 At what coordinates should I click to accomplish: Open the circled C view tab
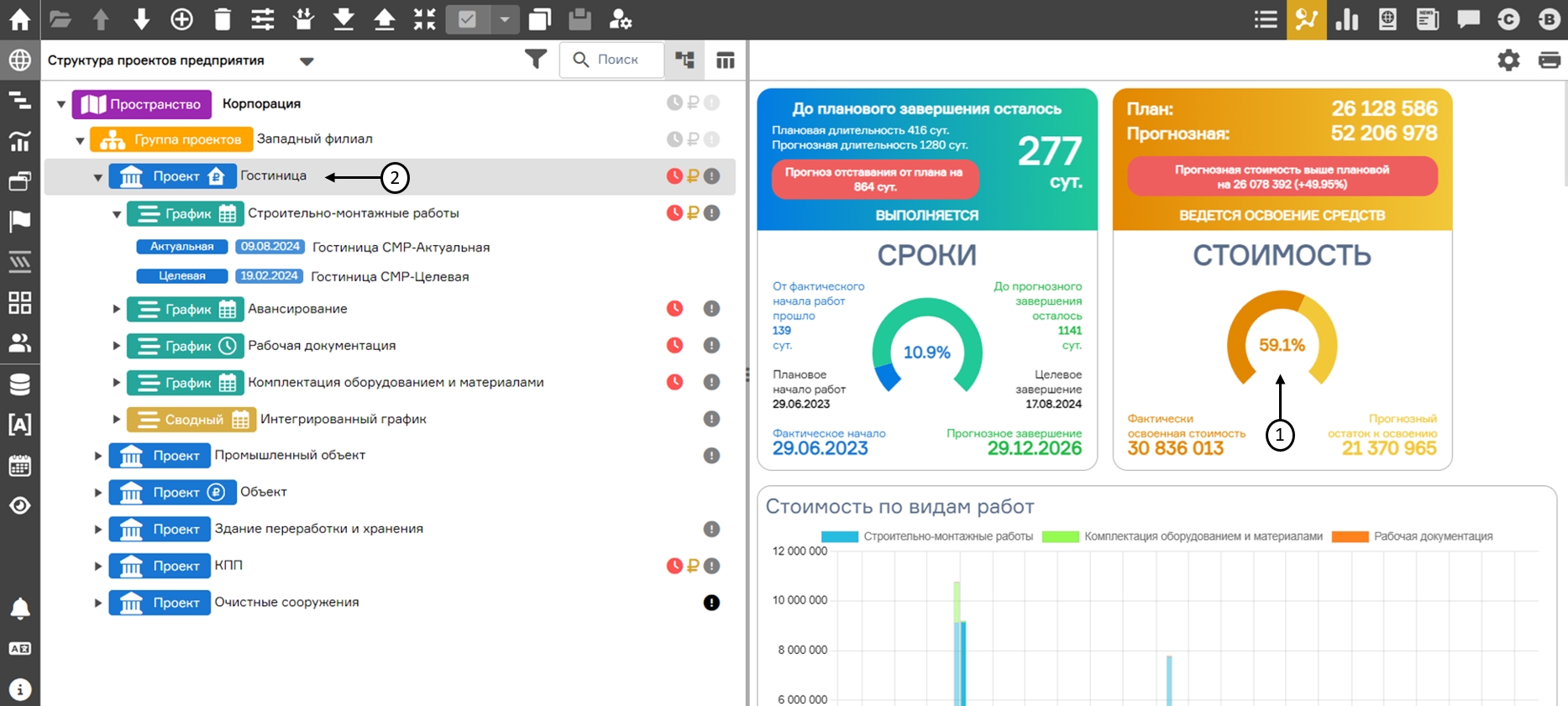(x=1508, y=19)
